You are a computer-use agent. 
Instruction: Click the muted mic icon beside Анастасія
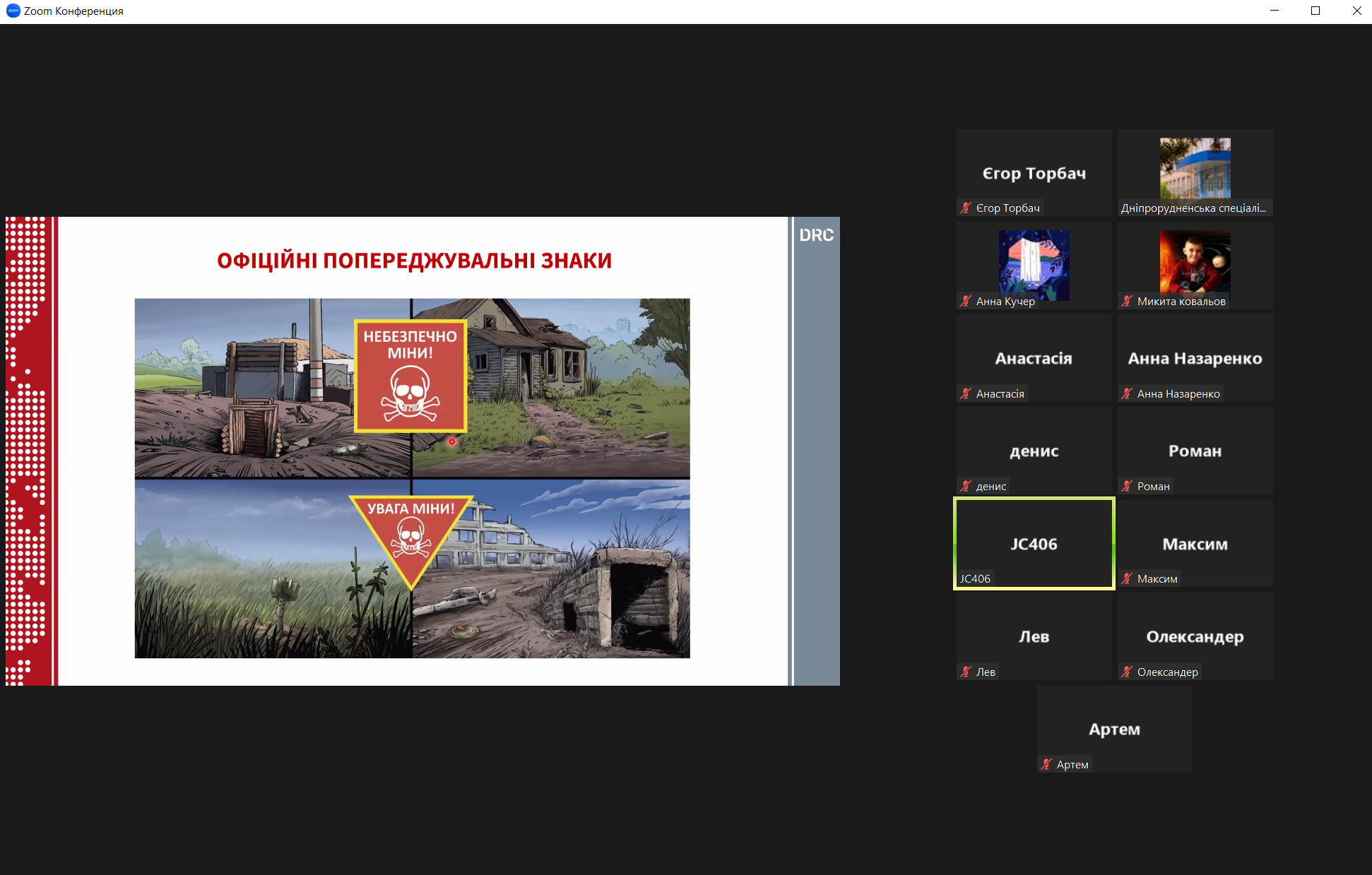[x=966, y=393]
